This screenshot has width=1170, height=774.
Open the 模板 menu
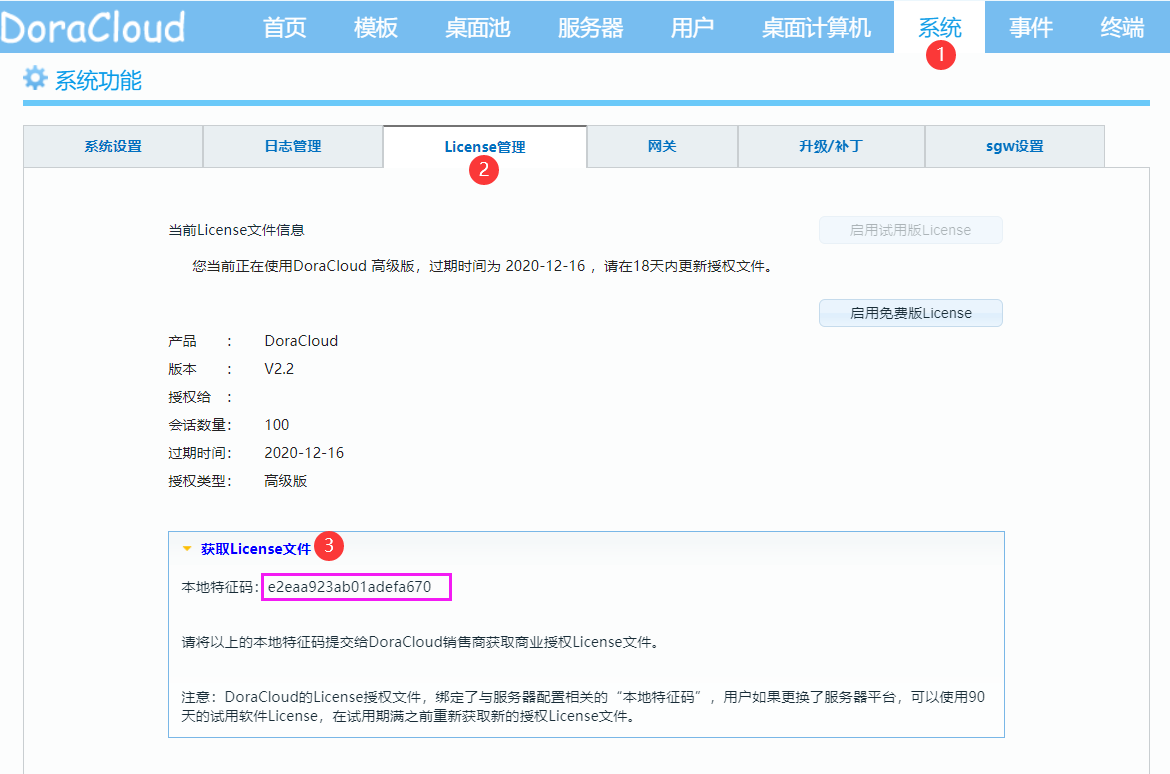375,28
